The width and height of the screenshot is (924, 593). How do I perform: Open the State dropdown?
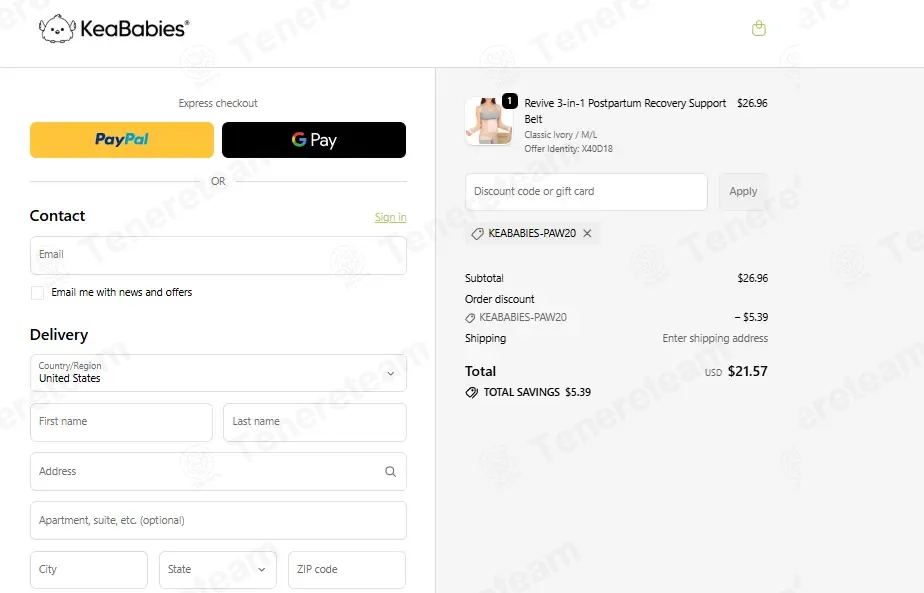coord(217,569)
